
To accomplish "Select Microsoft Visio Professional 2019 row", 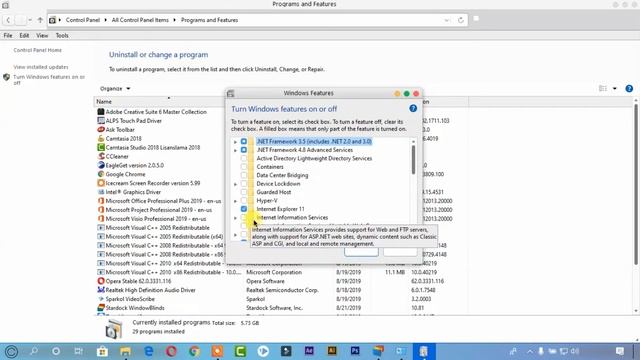I will [x=161, y=219].
